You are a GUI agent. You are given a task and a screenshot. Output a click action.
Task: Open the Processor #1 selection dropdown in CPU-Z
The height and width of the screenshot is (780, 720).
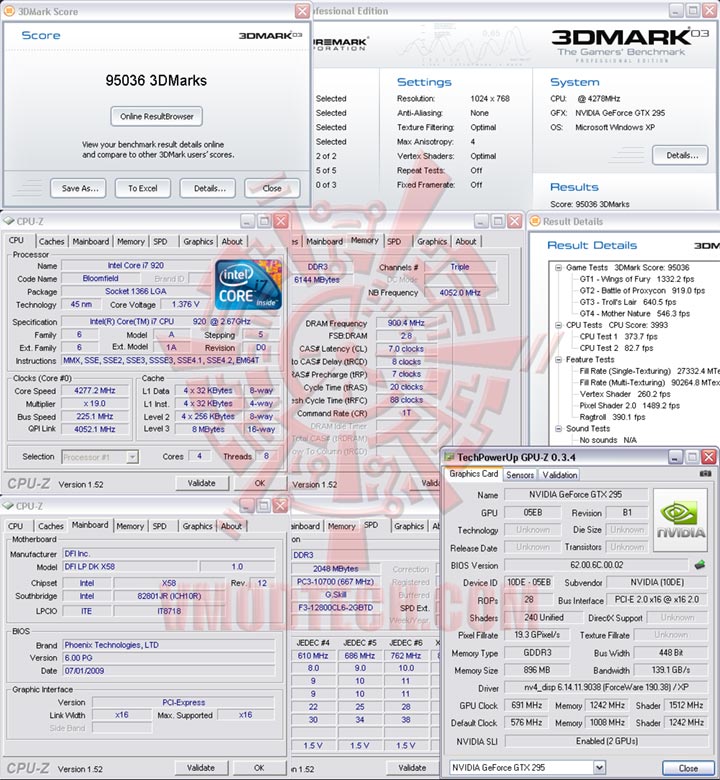[x=132, y=457]
